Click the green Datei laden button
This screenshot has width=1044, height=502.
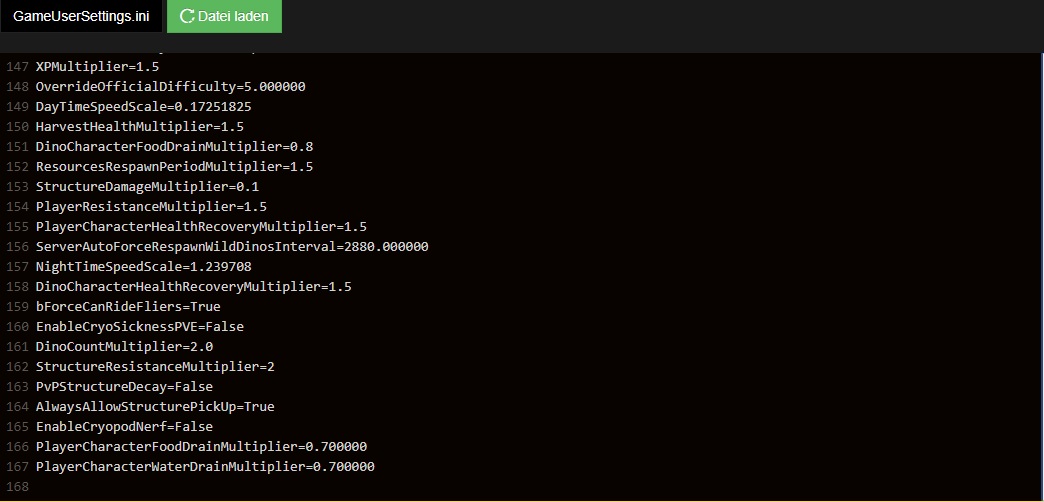tap(224, 16)
